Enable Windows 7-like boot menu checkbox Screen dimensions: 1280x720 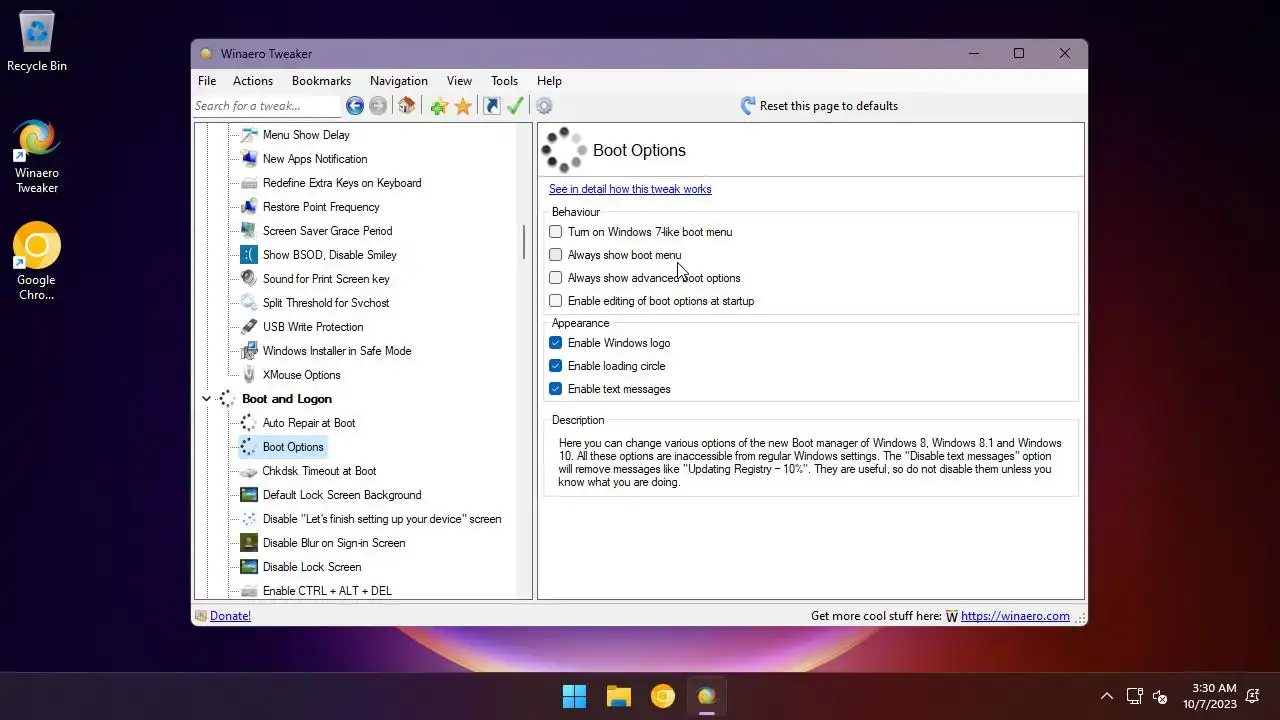[x=556, y=232]
